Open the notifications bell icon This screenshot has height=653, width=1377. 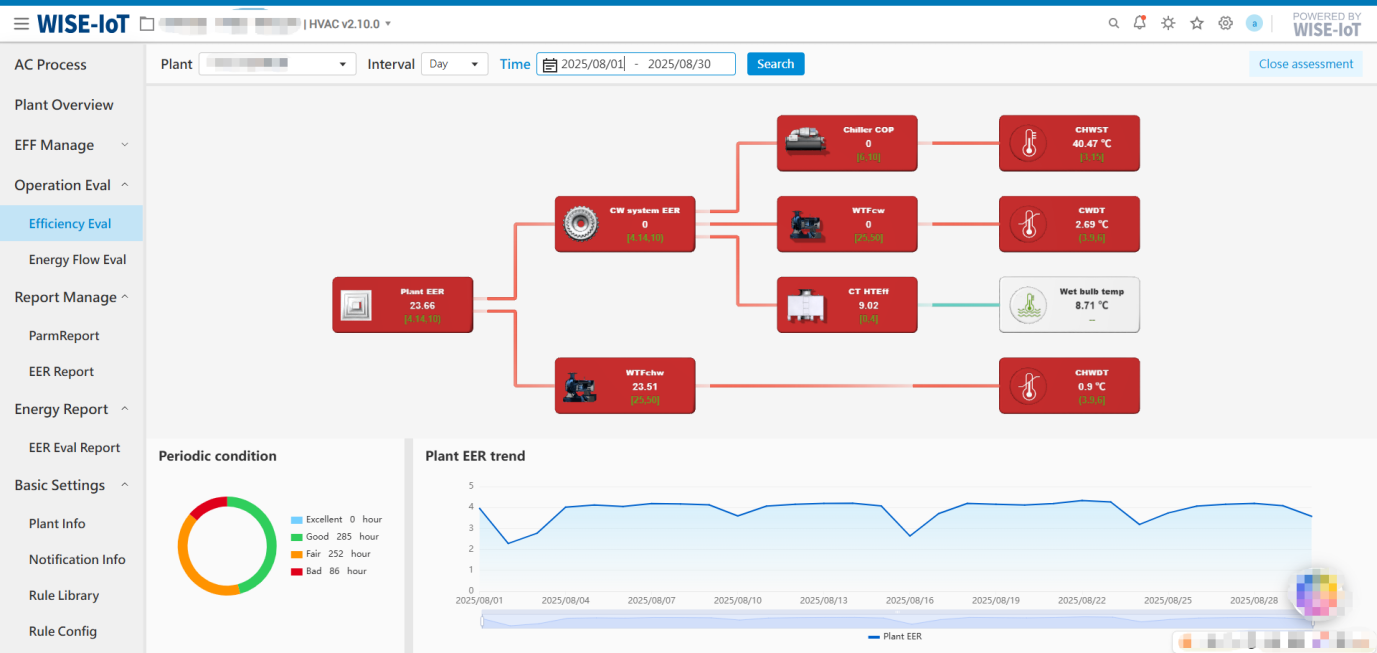click(x=1140, y=23)
